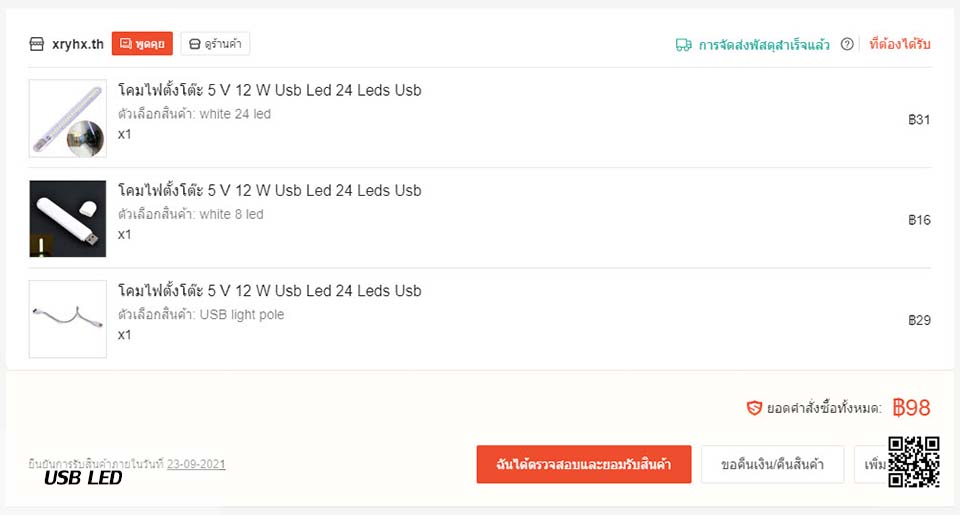This screenshot has height=515, width=960.
Task: Confirm order received with the orange button
Action: pyautogui.click(x=584, y=464)
